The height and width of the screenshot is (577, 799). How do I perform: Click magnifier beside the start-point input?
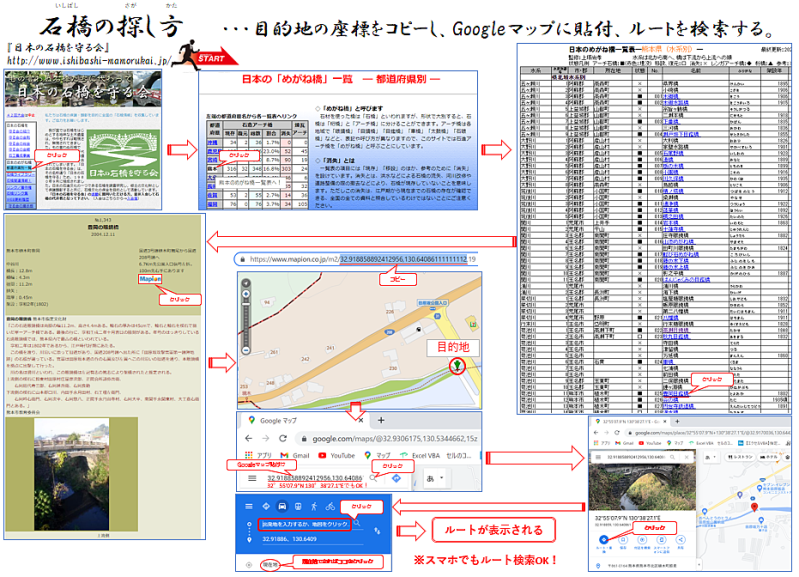[357, 523]
